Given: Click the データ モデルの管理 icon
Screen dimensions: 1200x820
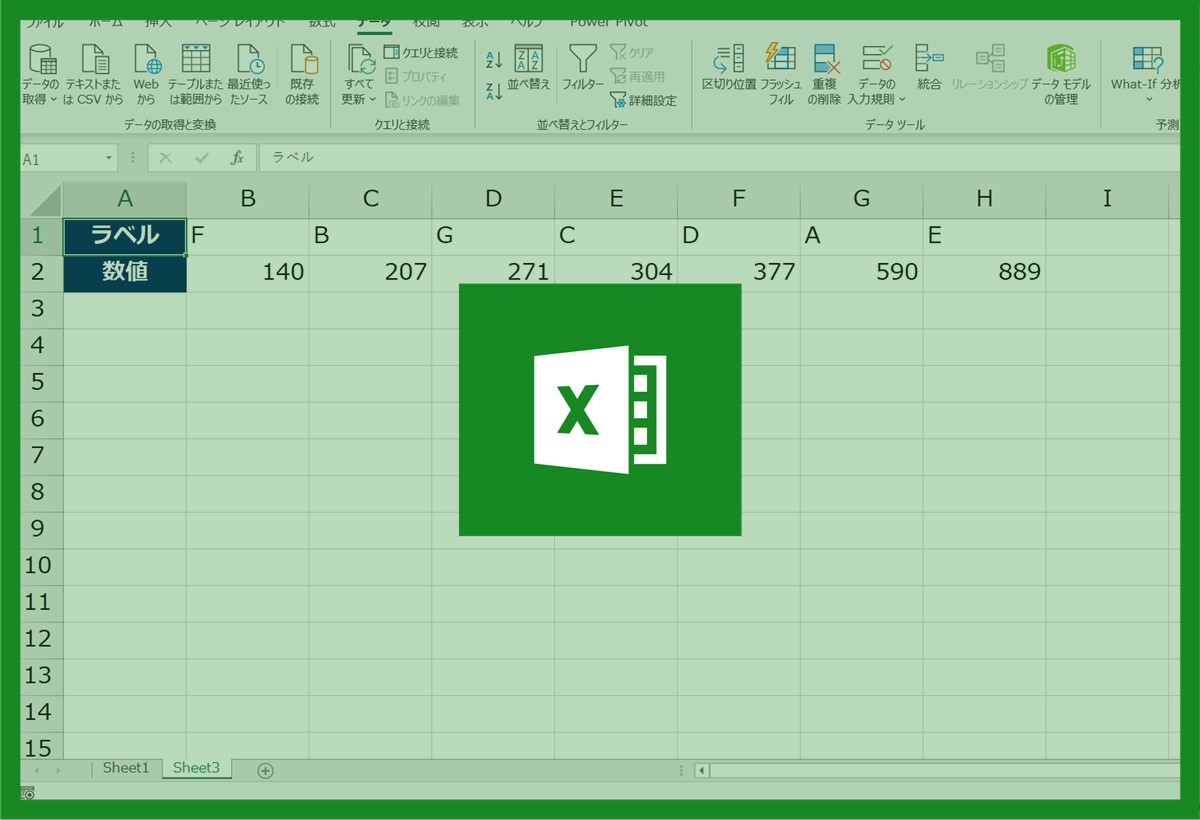Looking at the screenshot, I should pos(1060,59).
